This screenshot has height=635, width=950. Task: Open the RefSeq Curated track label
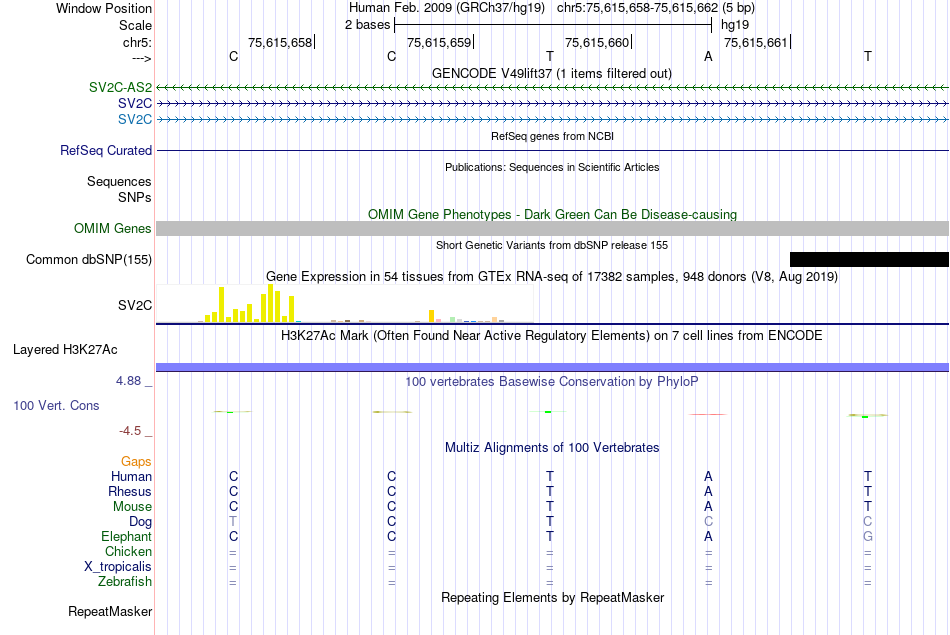(x=105, y=150)
